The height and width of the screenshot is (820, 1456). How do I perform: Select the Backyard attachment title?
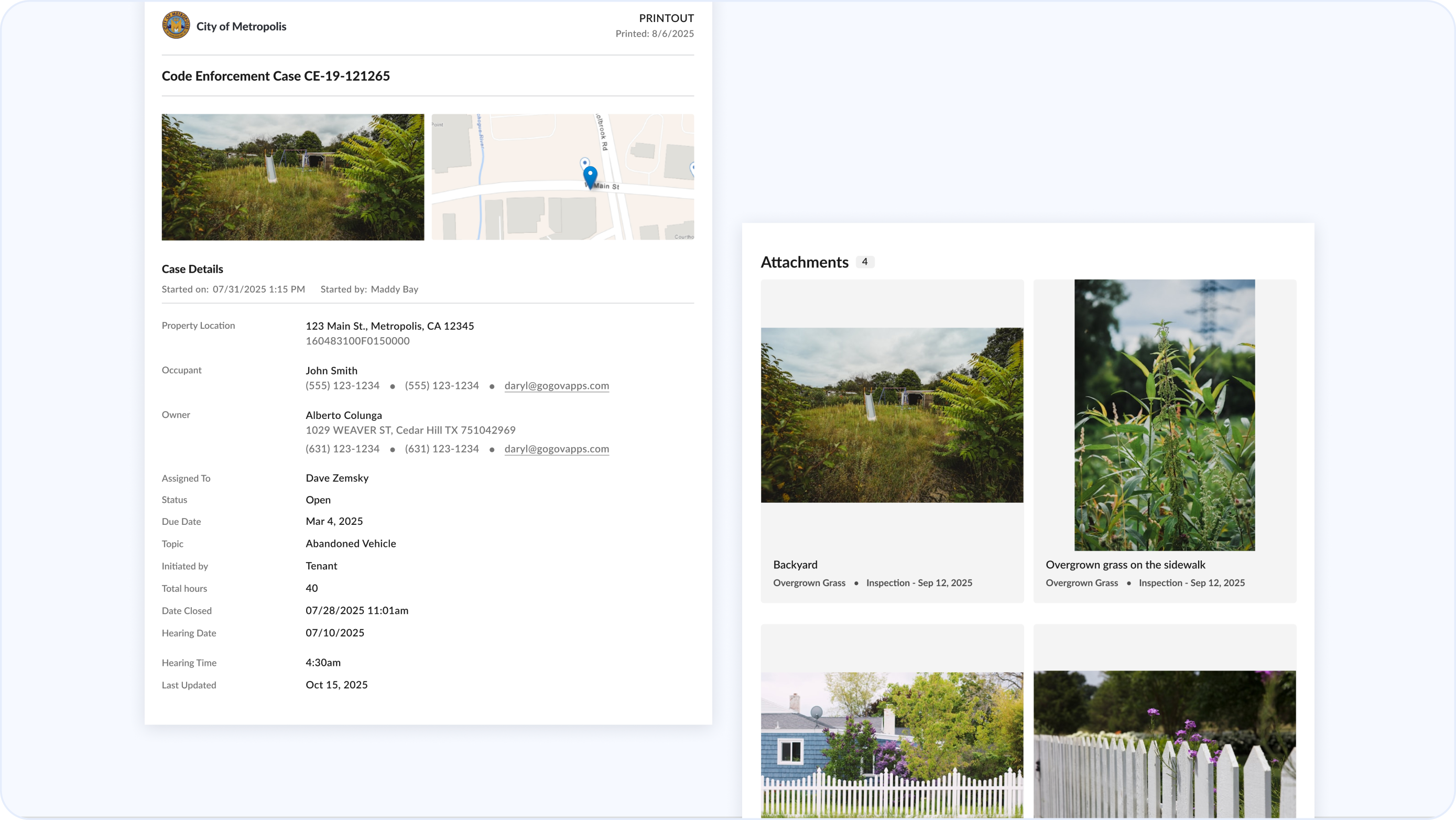795,564
